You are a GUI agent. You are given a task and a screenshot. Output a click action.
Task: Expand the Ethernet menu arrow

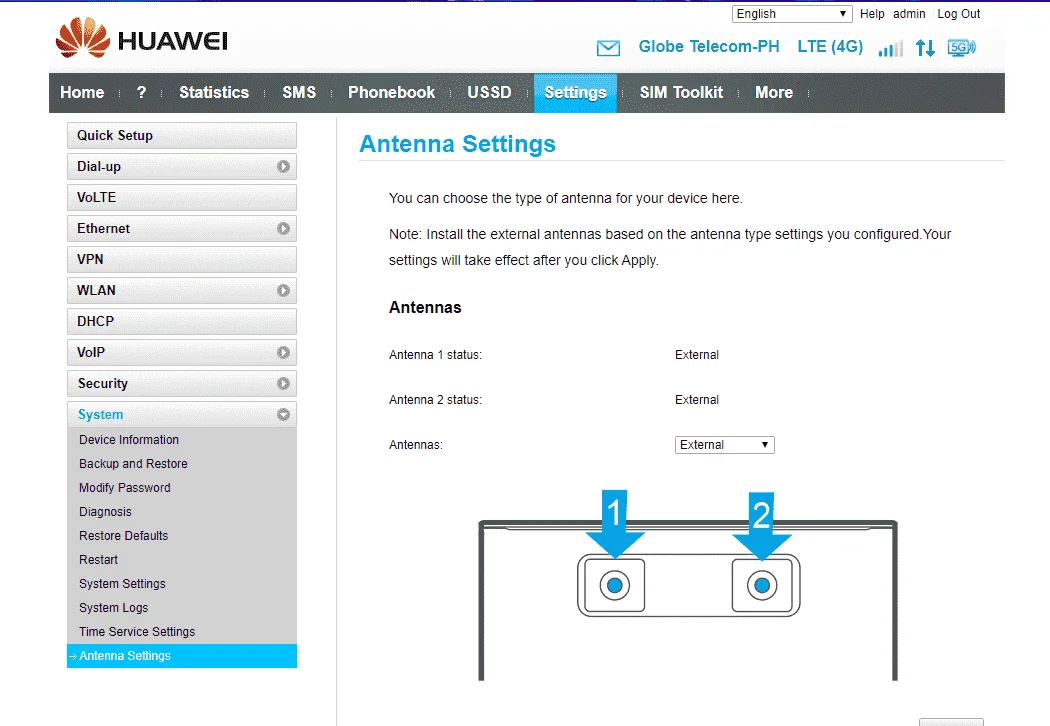click(283, 229)
